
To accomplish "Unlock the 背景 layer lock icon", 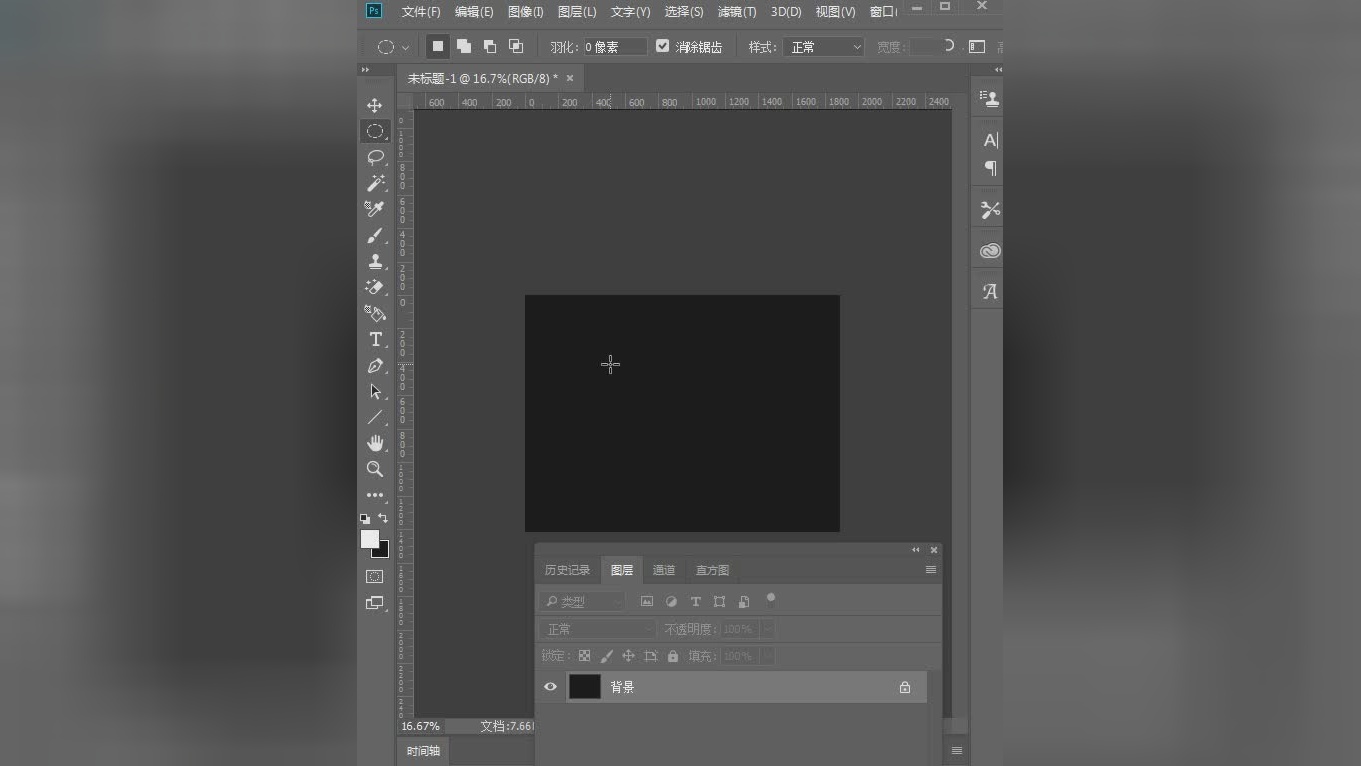I will coord(905,687).
